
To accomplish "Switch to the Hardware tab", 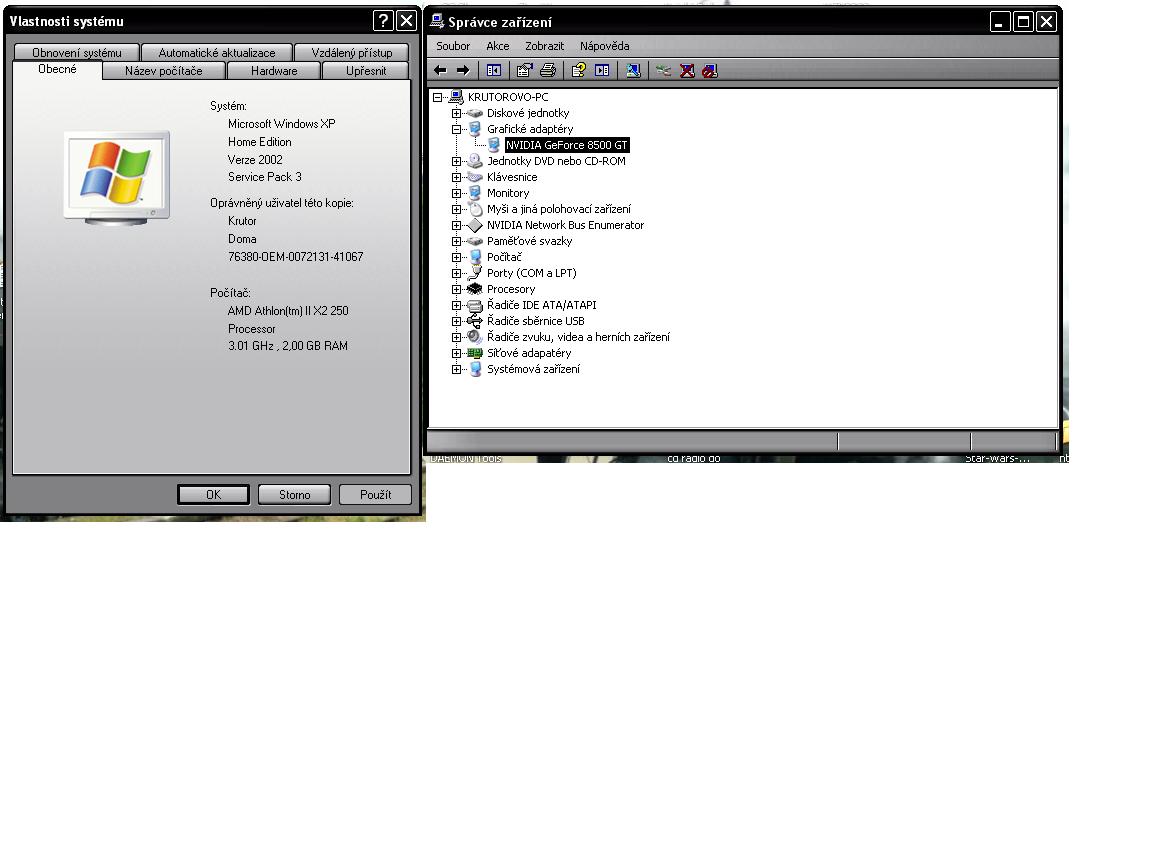I will coord(274,71).
